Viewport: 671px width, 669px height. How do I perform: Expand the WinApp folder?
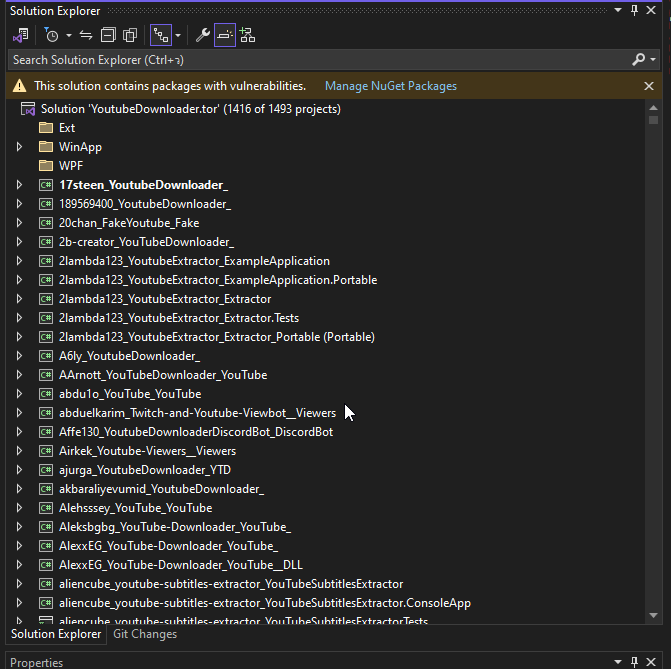click(x=19, y=147)
